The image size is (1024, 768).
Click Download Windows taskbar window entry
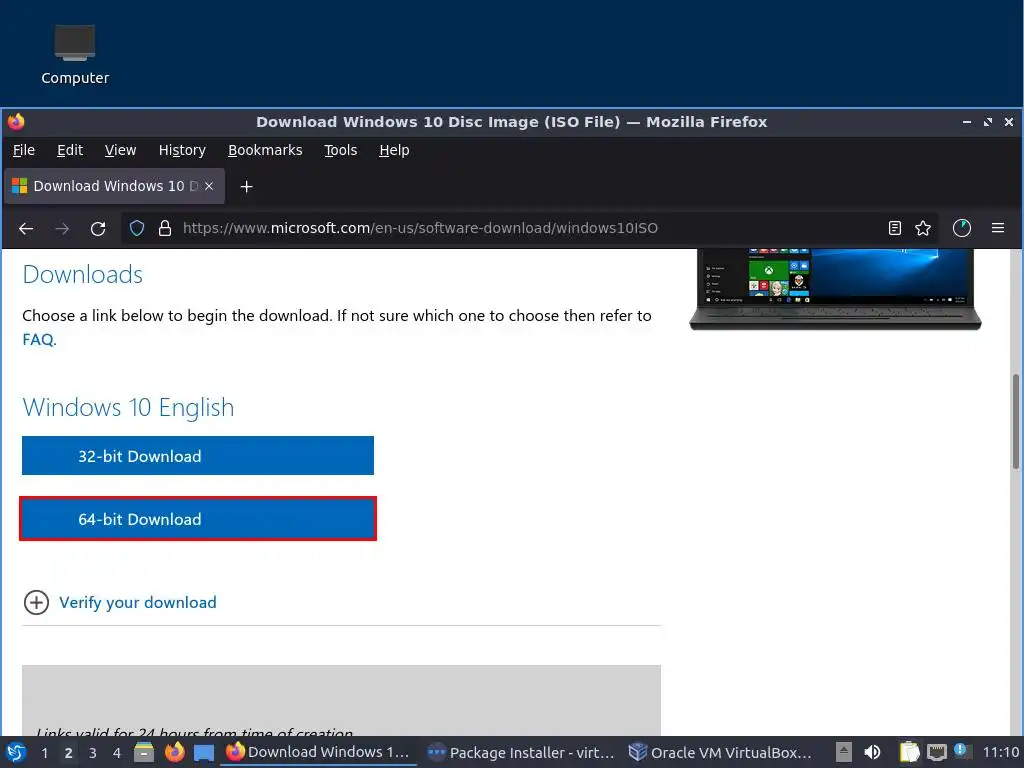coord(318,753)
